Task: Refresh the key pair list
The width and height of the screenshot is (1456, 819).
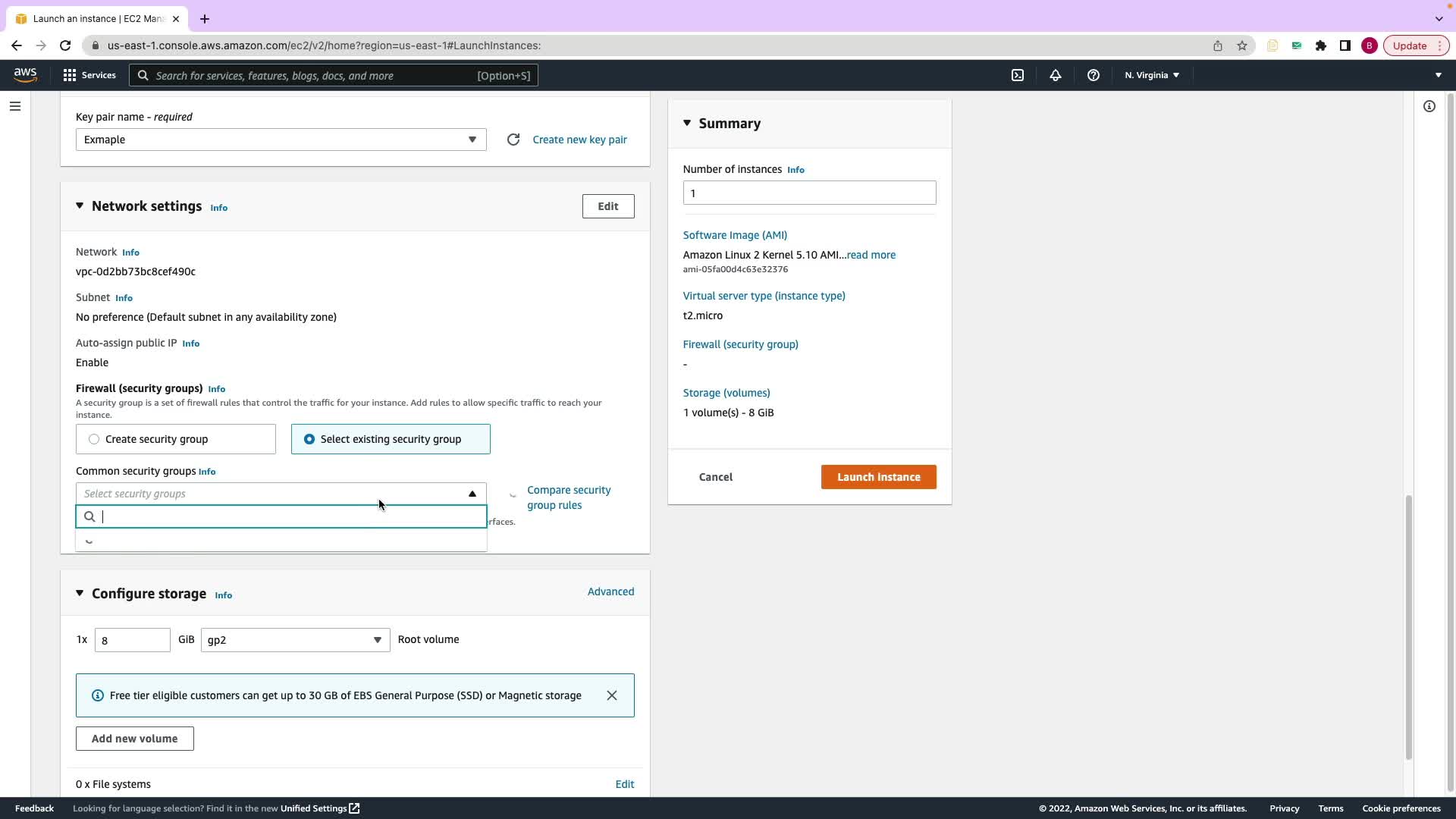Action: pos(513,140)
